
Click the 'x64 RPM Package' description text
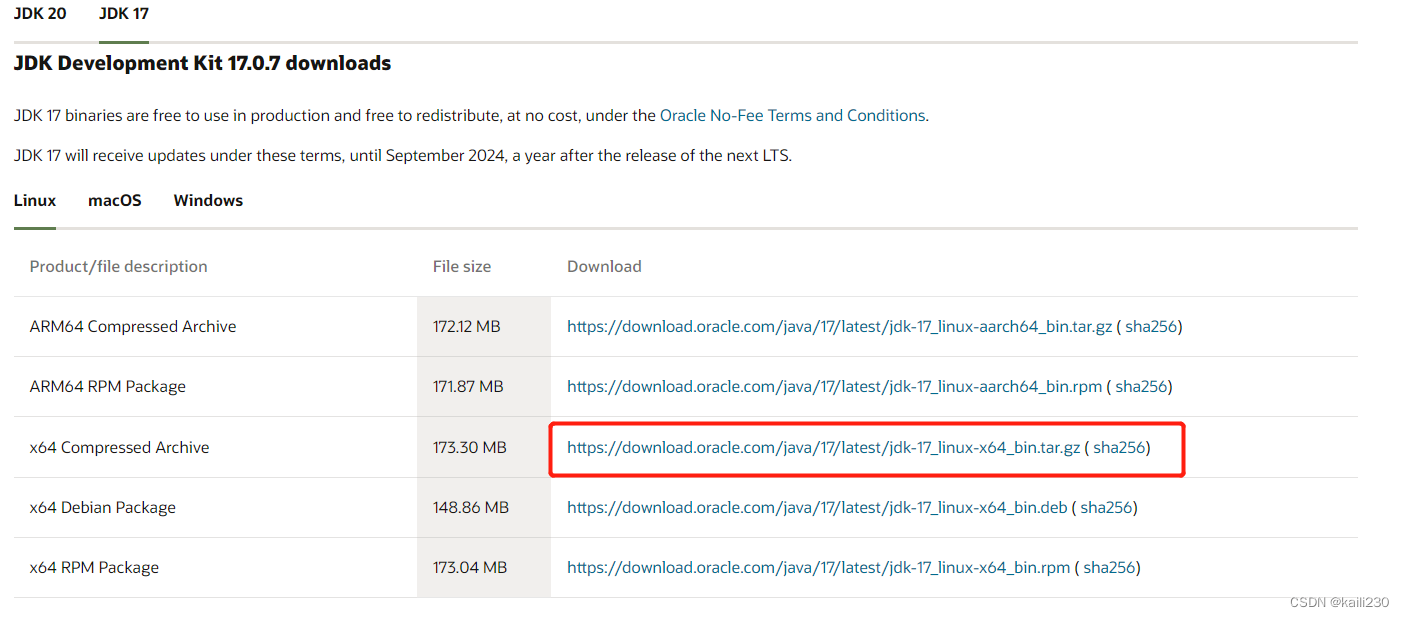[x=94, y=567]
